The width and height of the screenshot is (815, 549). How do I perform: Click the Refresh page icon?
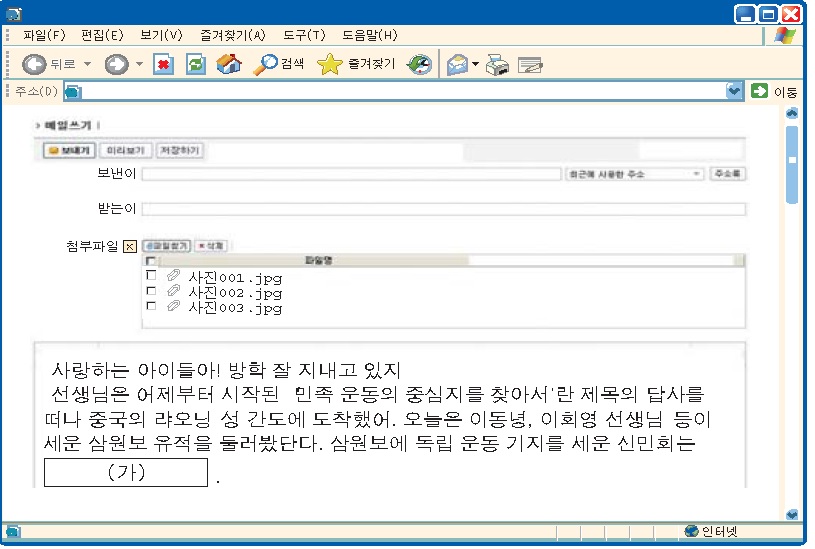coord(196,64)
